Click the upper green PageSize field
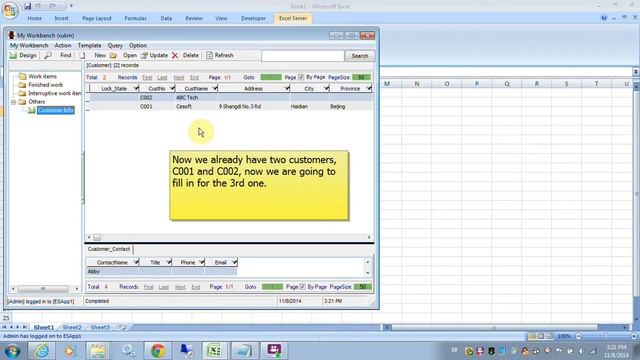 (361, 77)
